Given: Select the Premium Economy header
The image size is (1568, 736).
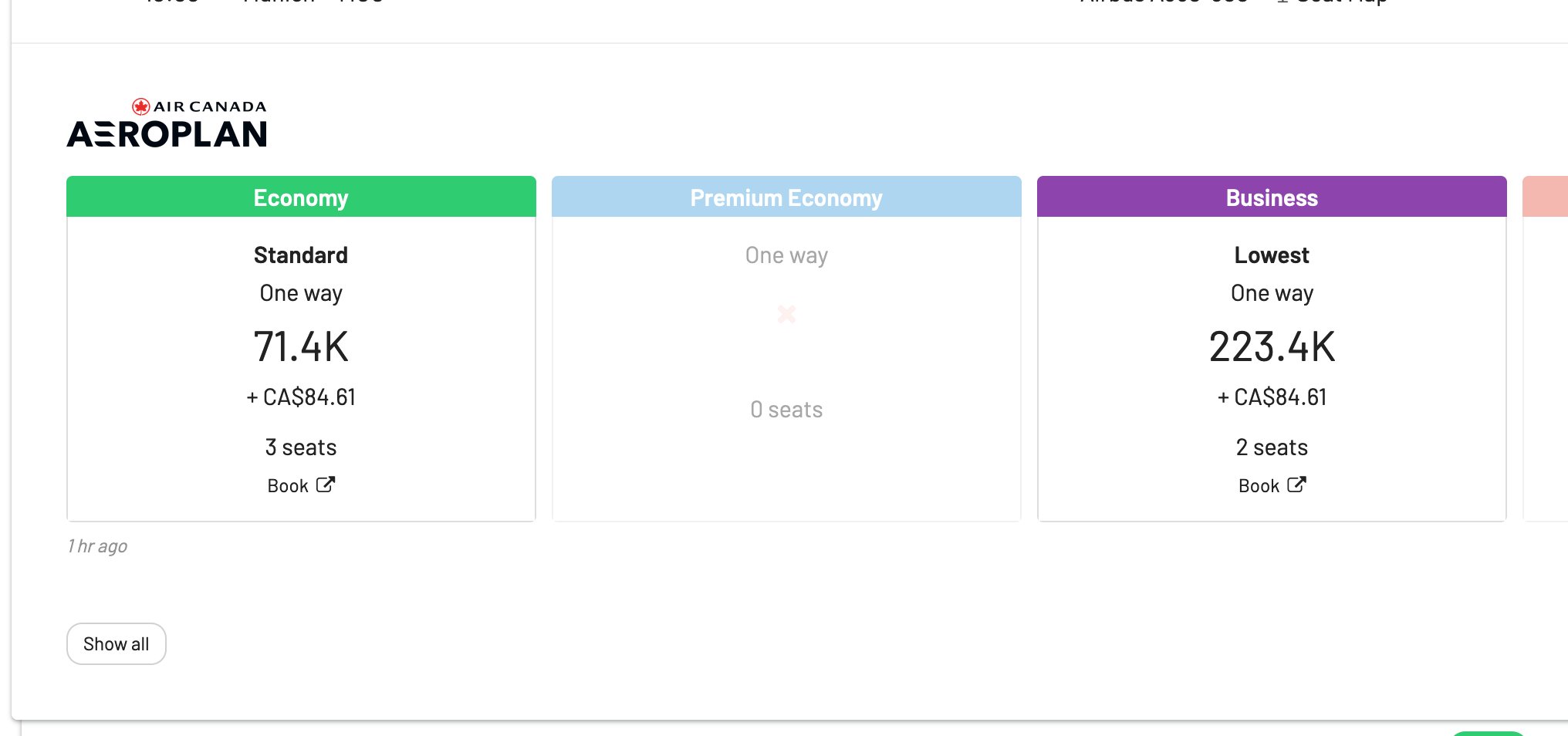Looking at the screenshot, I should coord(786,198).
